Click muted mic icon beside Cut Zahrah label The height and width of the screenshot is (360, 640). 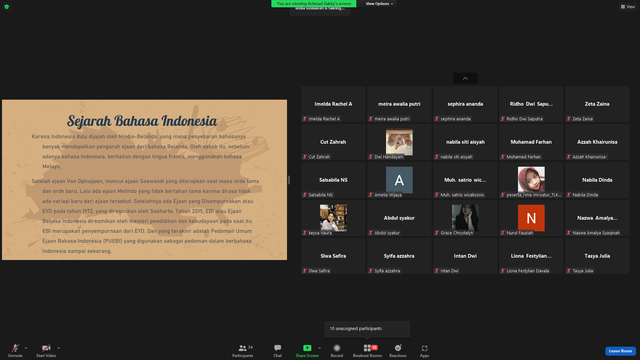(x=304, y=157)
